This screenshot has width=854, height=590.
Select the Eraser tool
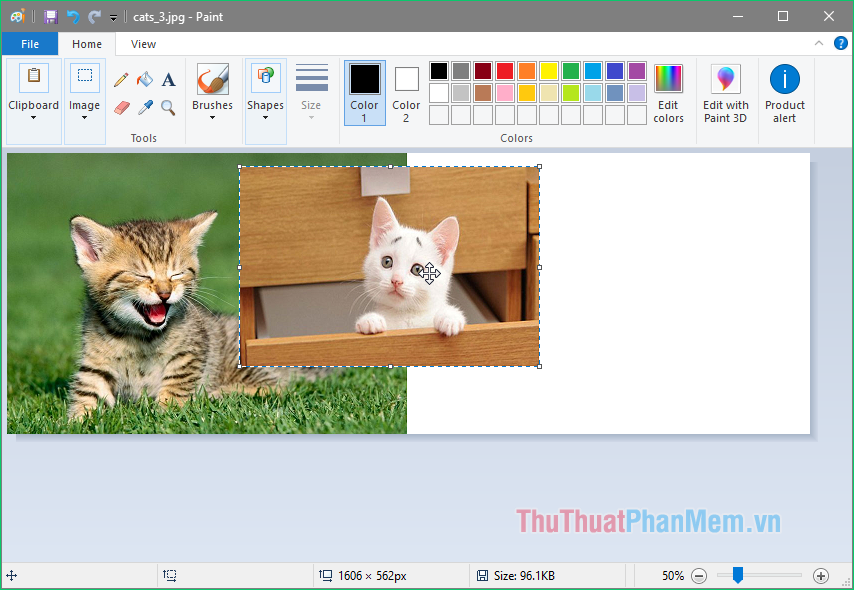click(x=121, y=107)
